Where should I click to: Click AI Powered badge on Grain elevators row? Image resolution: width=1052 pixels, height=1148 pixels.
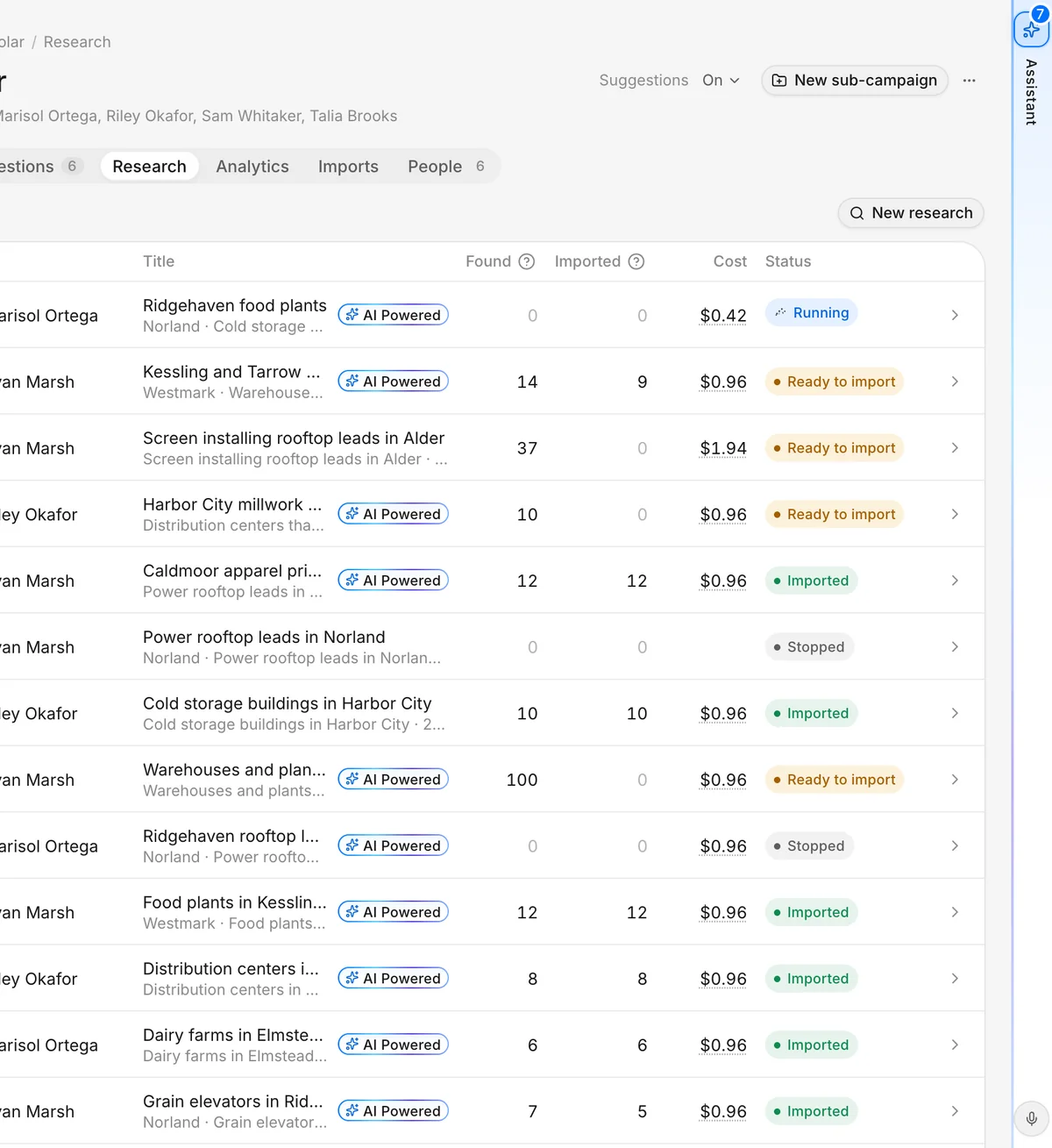(x=393, y=1111)
